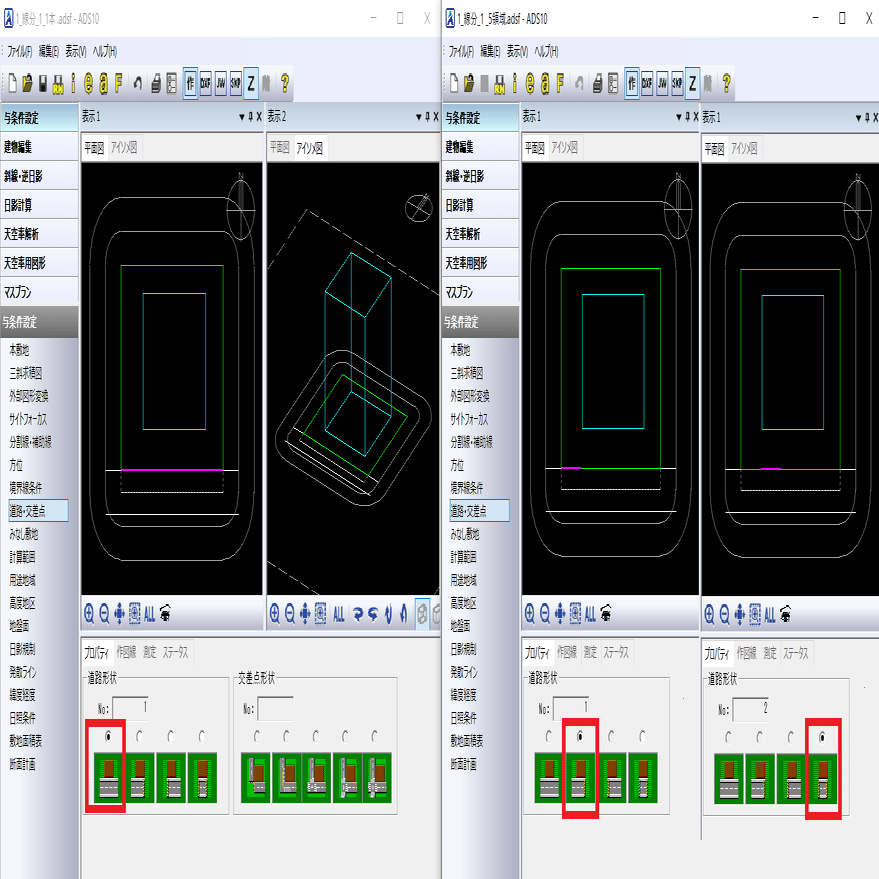
Task: Click Print icon in left window toolbar
Action: [x=156, y=84]
